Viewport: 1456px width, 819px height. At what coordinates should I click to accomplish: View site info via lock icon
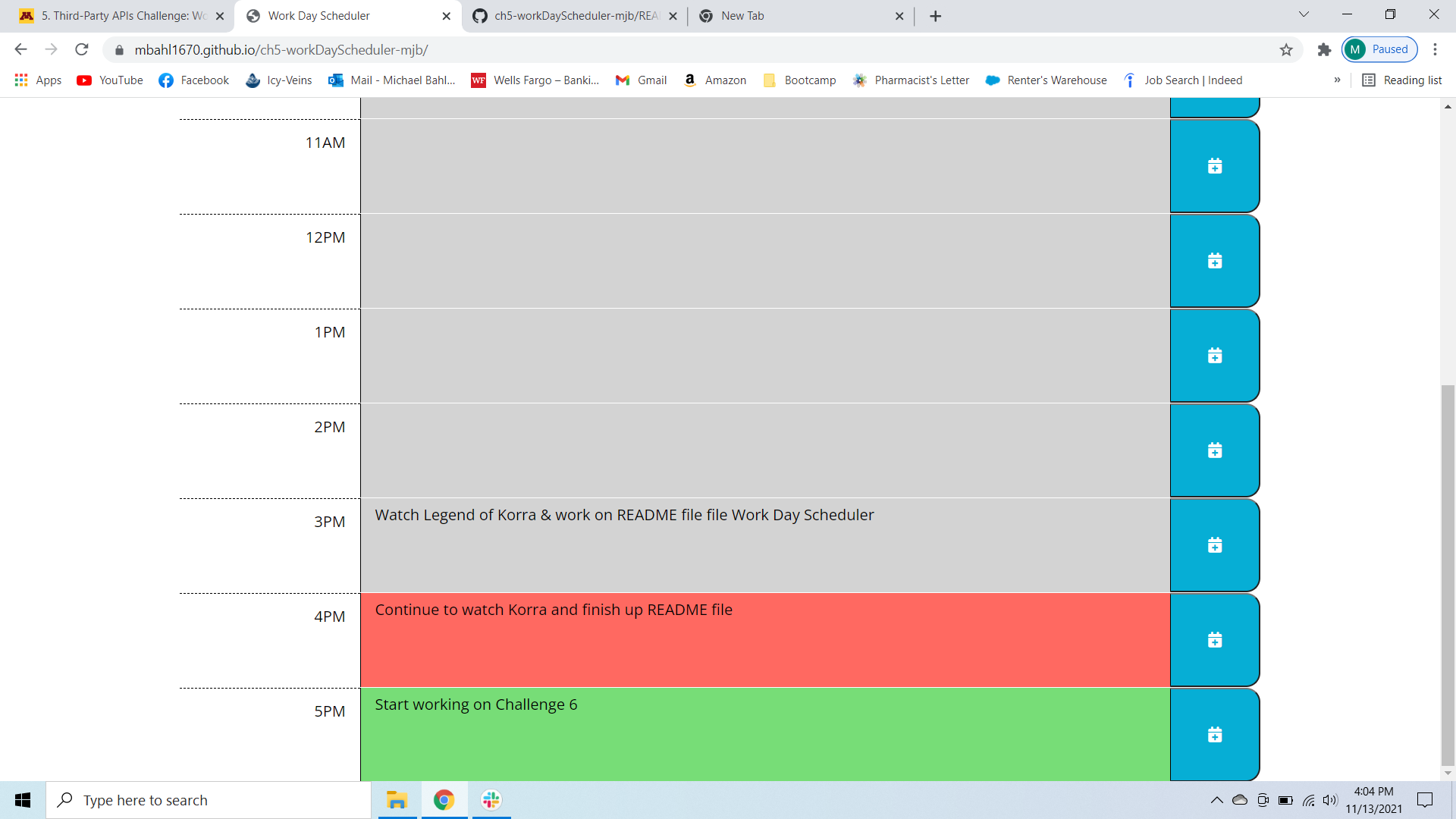[x=119, y=50]
